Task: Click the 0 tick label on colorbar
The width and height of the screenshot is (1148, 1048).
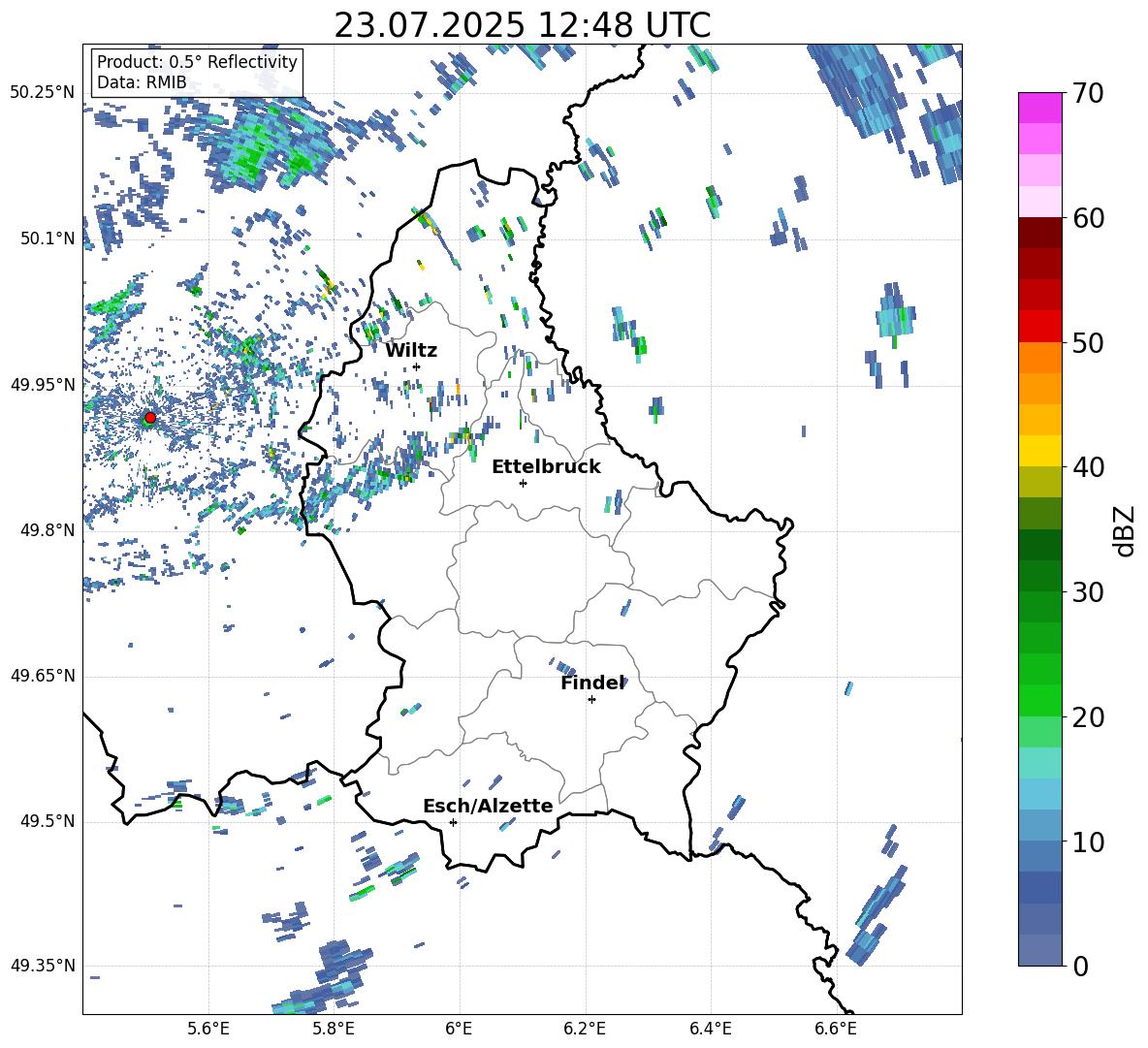Action: click(1080, 966)
